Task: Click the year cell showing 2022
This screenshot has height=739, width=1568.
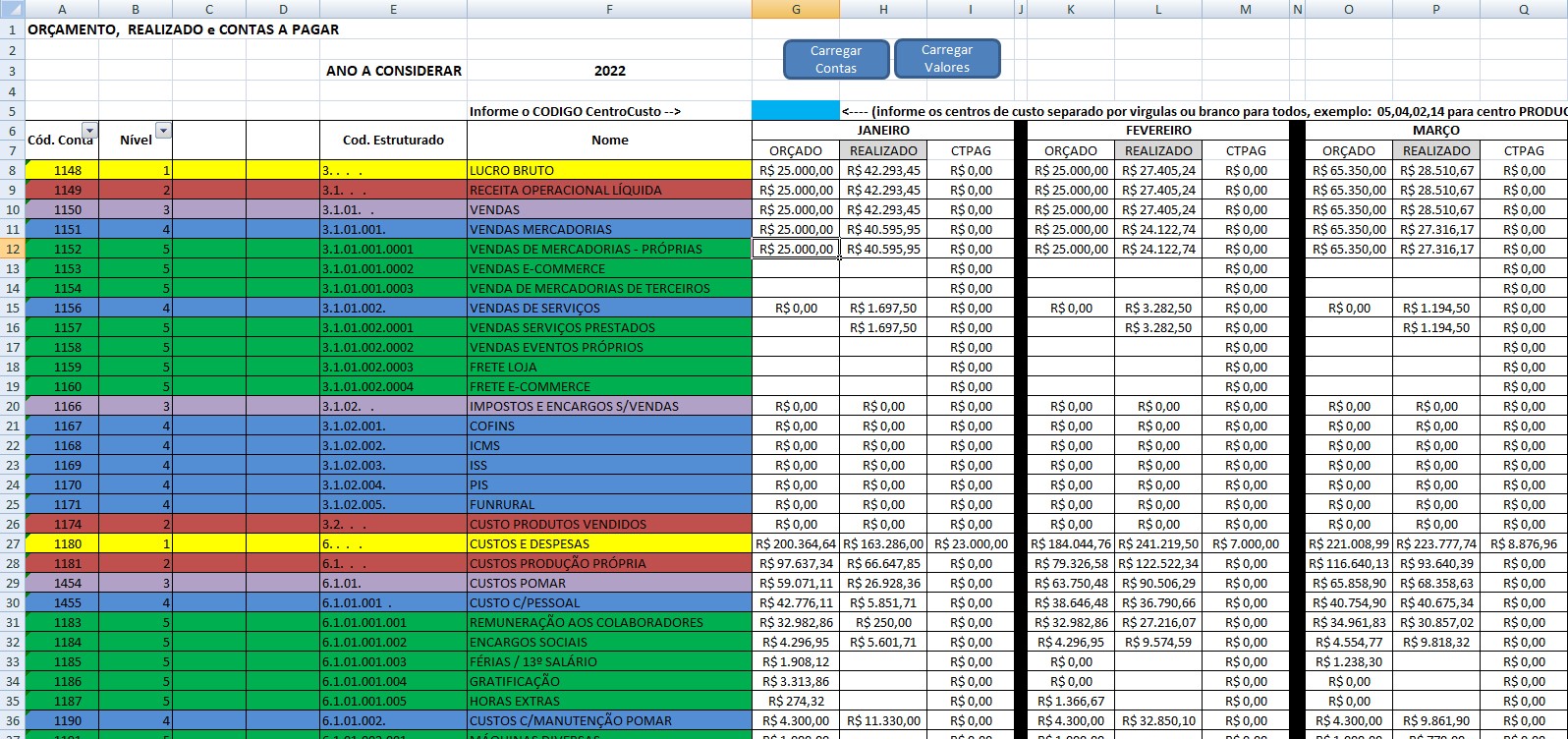Action: [609, 71]
